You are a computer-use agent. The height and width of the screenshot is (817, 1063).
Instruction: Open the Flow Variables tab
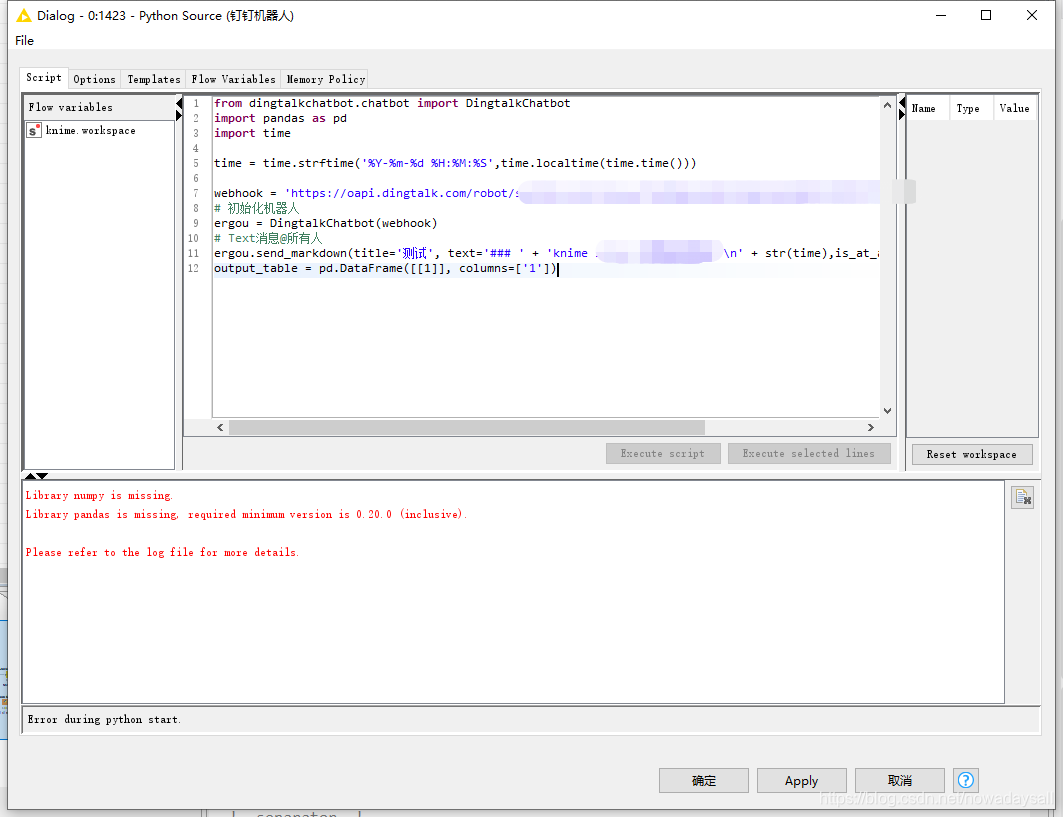(x=233, y=79)
